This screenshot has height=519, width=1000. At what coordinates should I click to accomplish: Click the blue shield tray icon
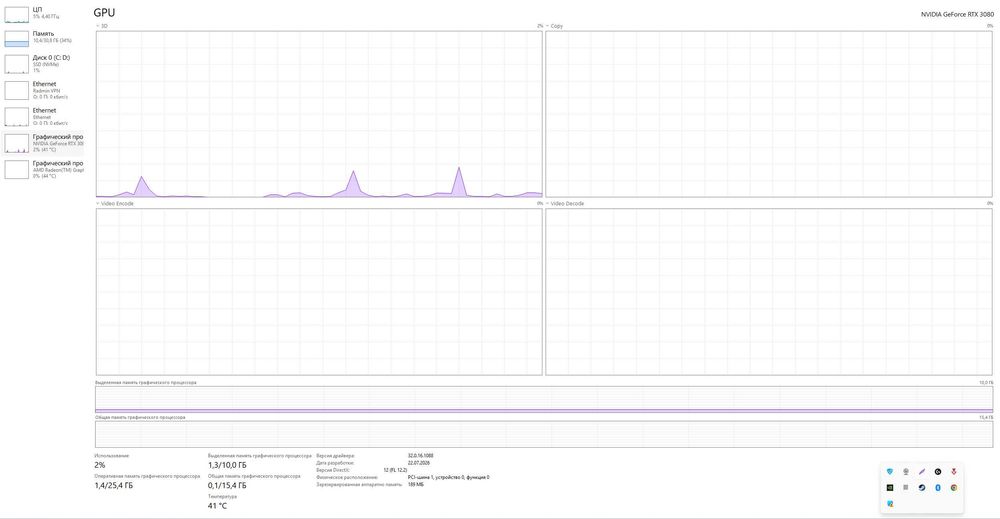890,472
